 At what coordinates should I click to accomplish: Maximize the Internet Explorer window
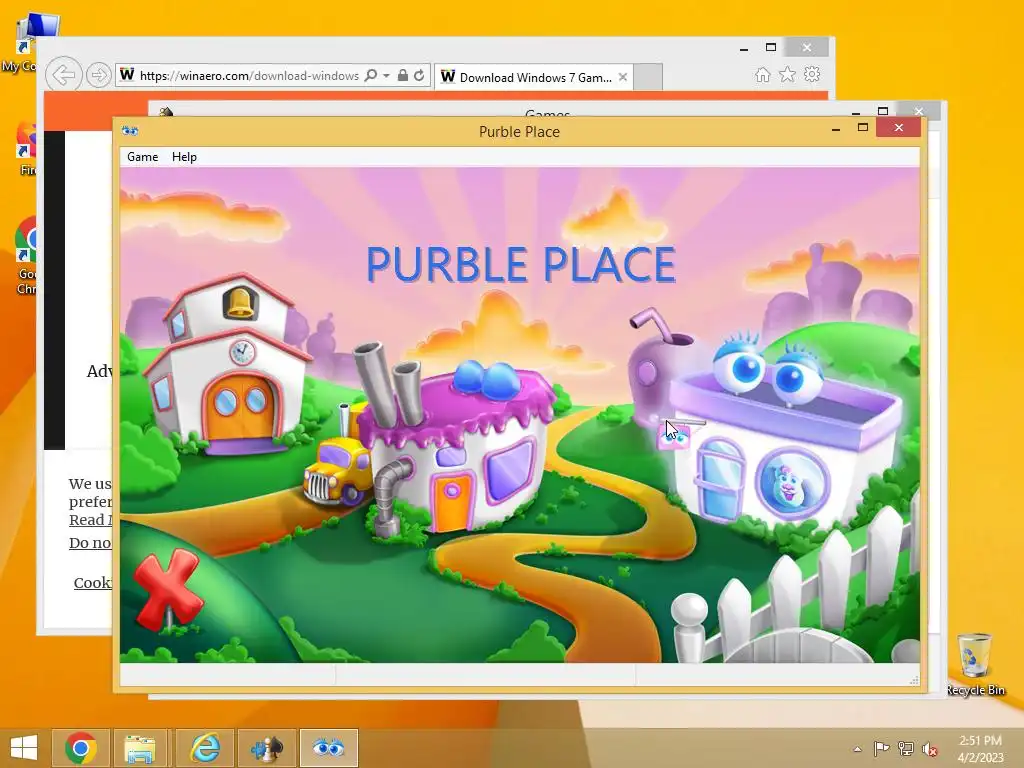(771, 47)
